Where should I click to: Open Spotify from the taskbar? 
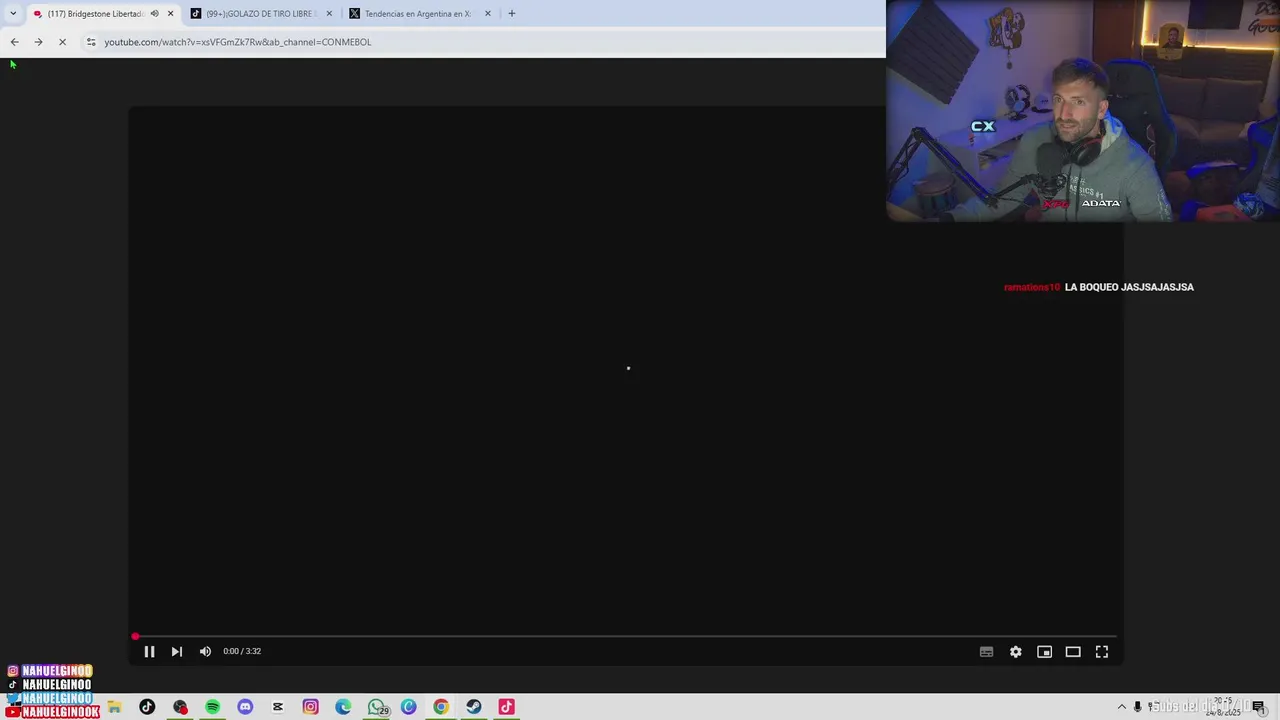(213, 707)
